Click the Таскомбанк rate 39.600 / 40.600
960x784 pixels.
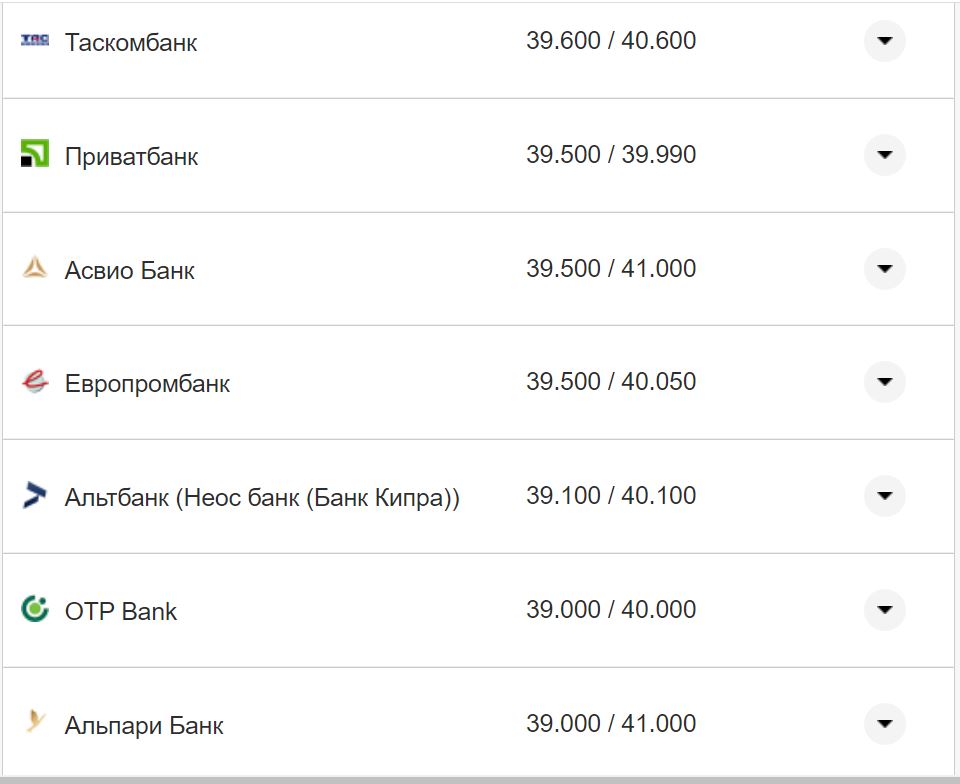(x=611, y=41)
